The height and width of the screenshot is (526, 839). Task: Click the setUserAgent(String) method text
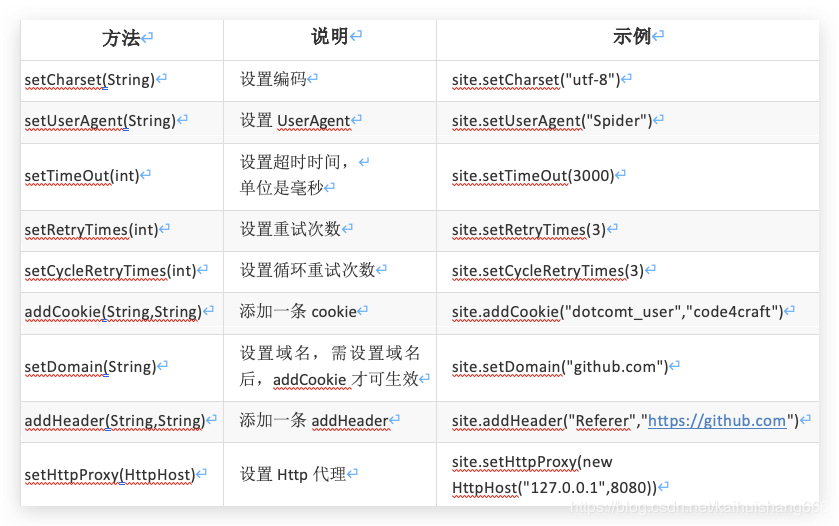(100, 121)
